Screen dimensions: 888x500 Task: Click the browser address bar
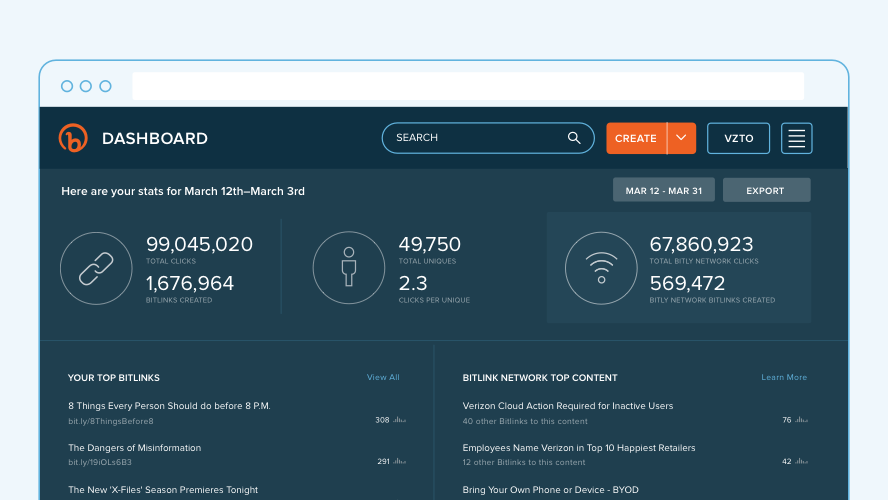click(468, 86)
